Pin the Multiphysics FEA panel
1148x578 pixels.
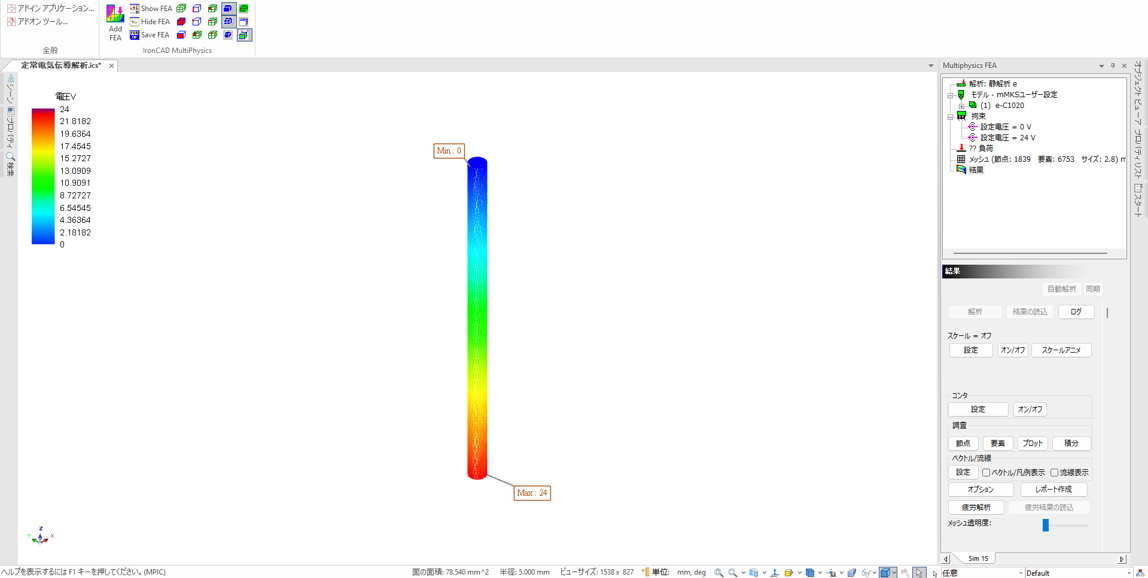1113,66
